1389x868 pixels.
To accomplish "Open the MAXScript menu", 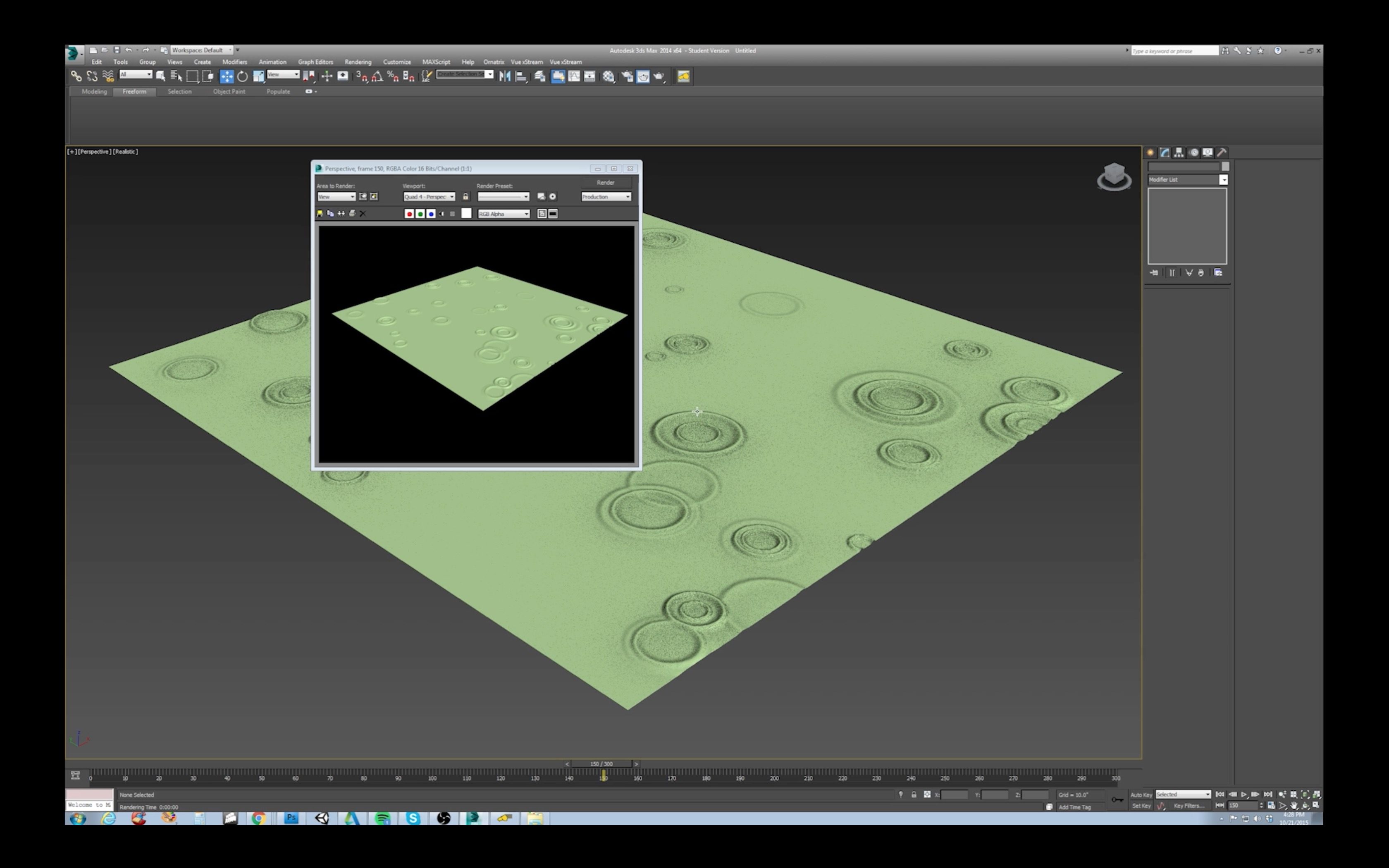I will coord(436,62).
